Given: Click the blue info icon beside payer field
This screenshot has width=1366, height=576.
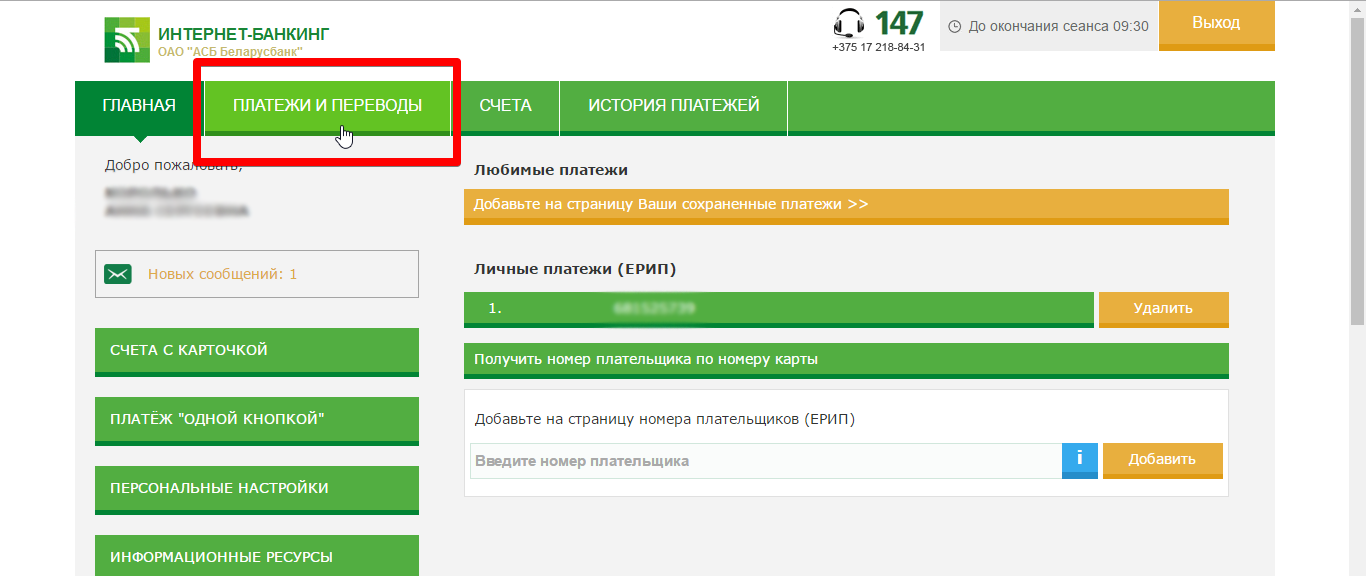Looking at the screenshot, I should pyautogui.click(x=1079, y=460).
